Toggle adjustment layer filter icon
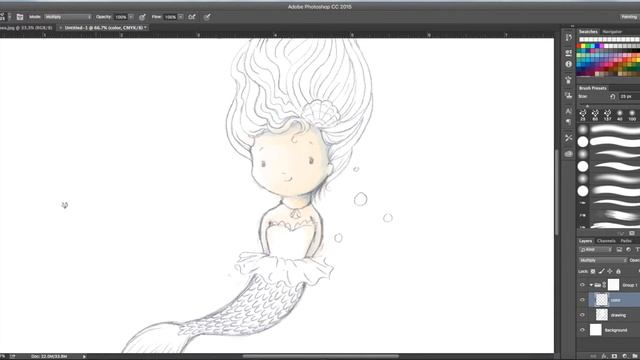This screenshot has height=360, width=640. tap(628, 250)
